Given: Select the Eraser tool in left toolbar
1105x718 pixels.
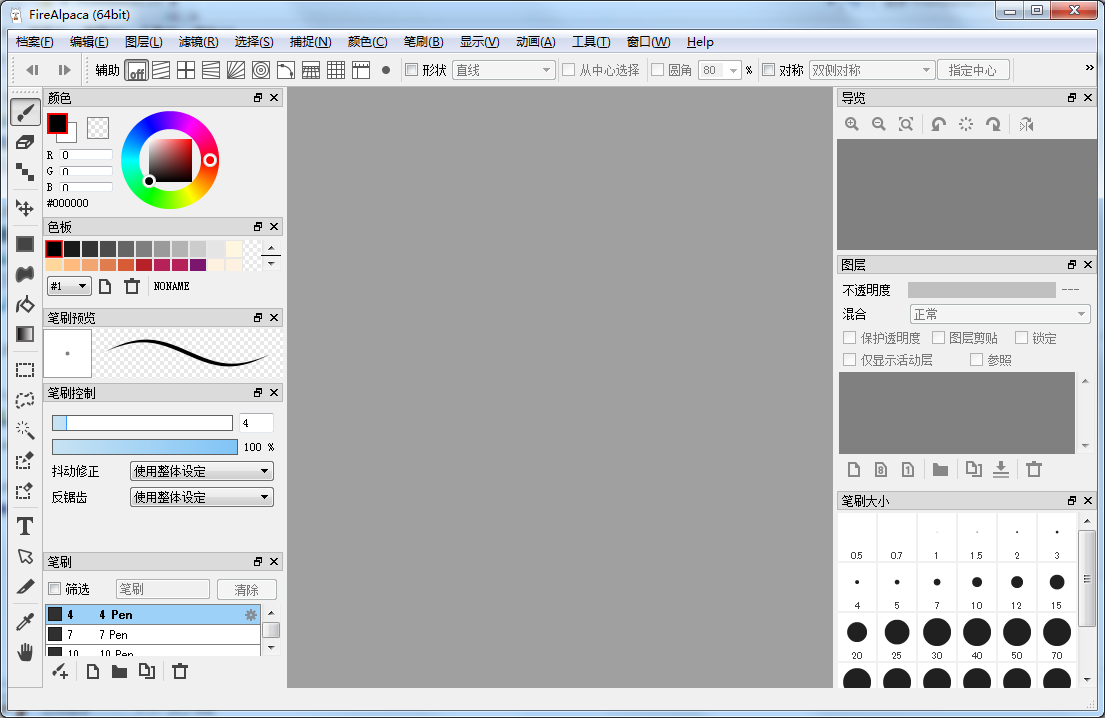Looking at the screenshot, I should coord(25,142).
